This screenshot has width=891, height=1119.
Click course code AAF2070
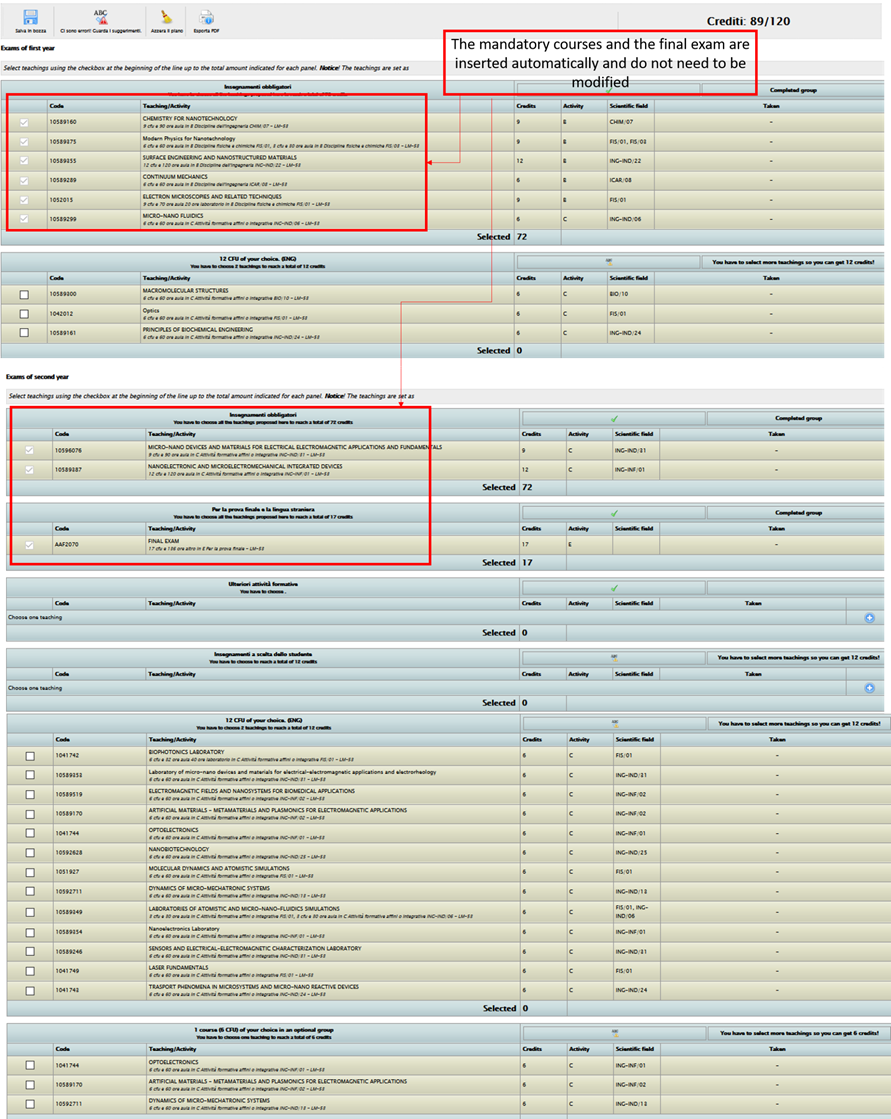click(x=66, y=545)
